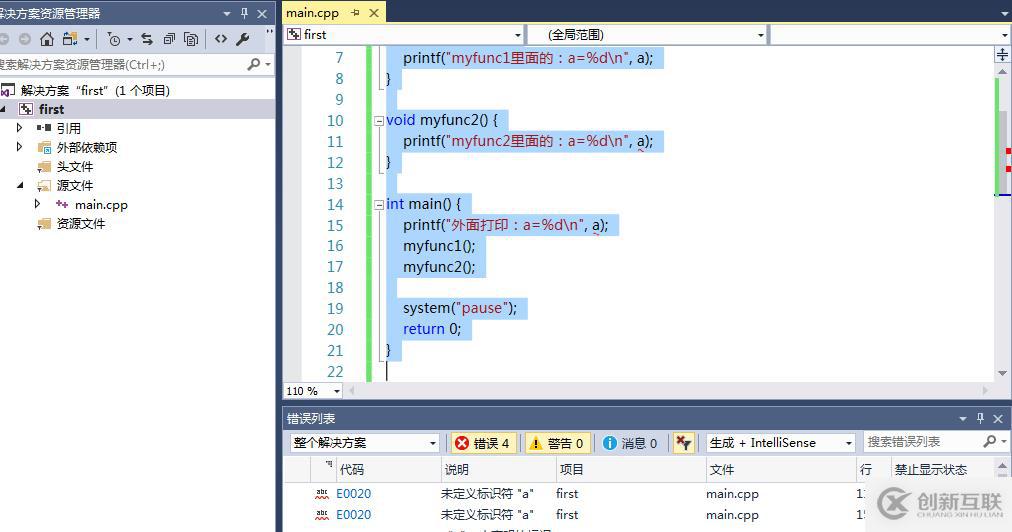Click the 头文件 folder icon
Screen dimensions: 1012x532
(44, 167)
